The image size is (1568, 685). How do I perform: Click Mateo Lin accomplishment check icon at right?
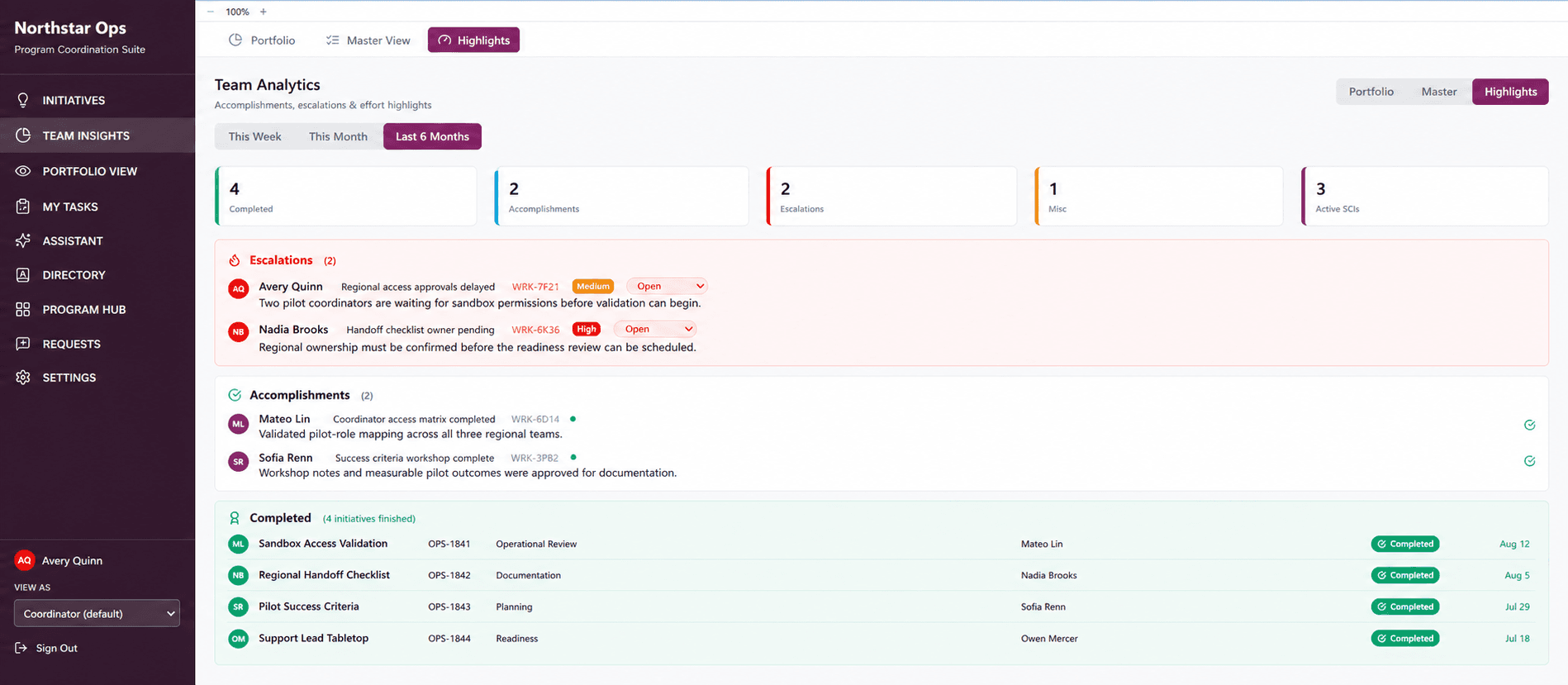tap(1529, 425)
